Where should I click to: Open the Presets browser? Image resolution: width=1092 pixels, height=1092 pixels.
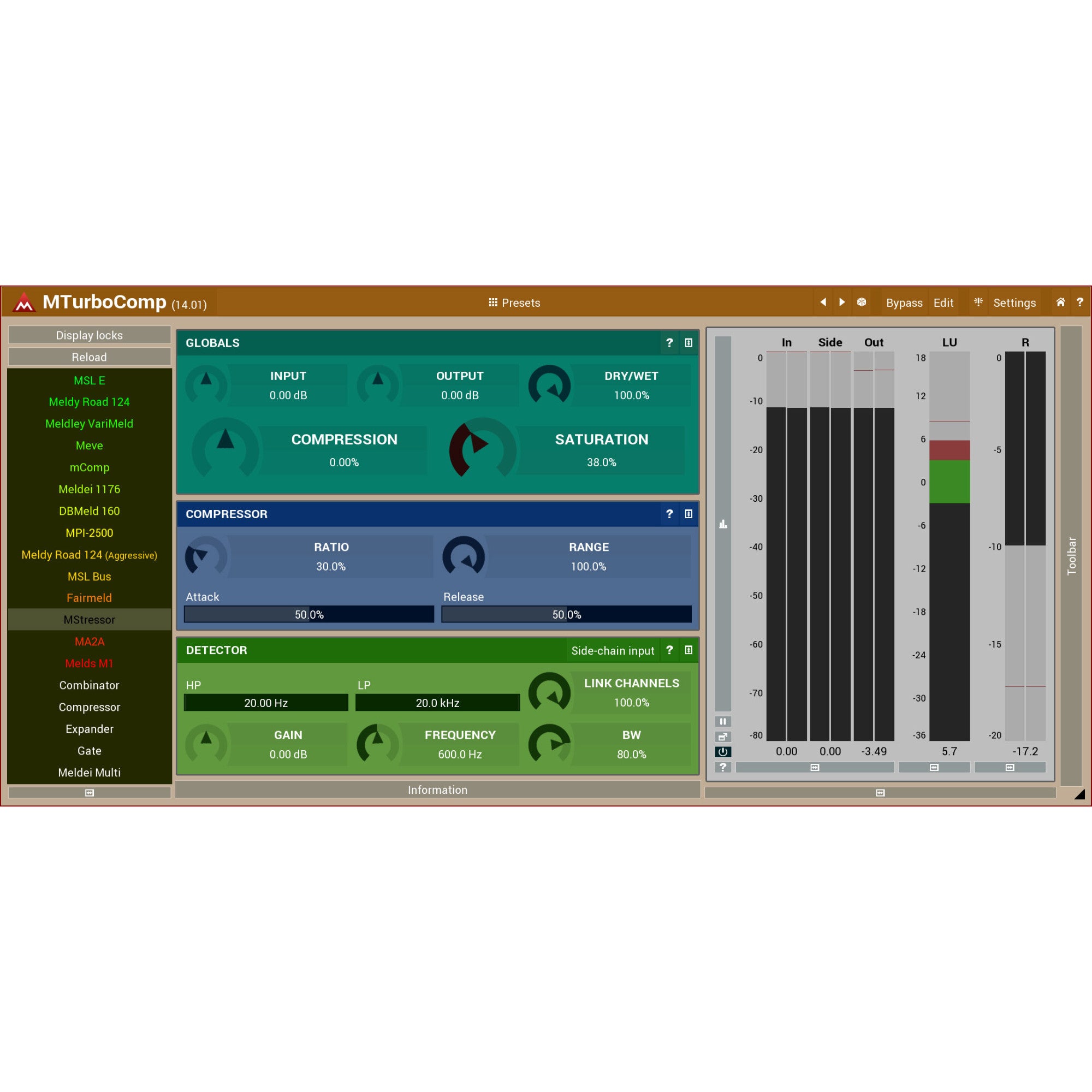[514, 303]
